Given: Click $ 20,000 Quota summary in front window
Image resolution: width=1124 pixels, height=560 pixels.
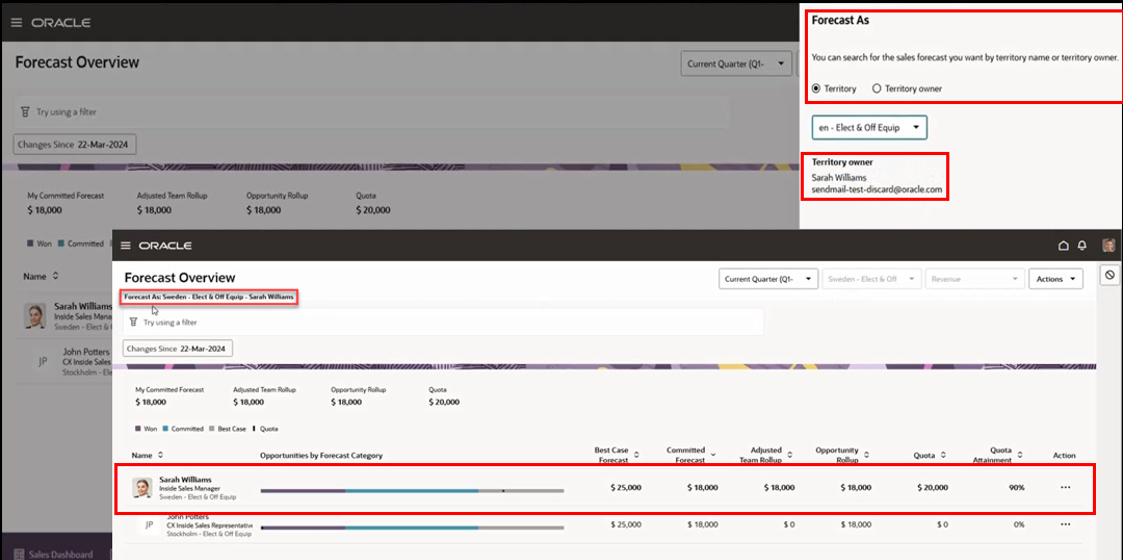Looking at the screenshot, I should [x=444, y=402].
